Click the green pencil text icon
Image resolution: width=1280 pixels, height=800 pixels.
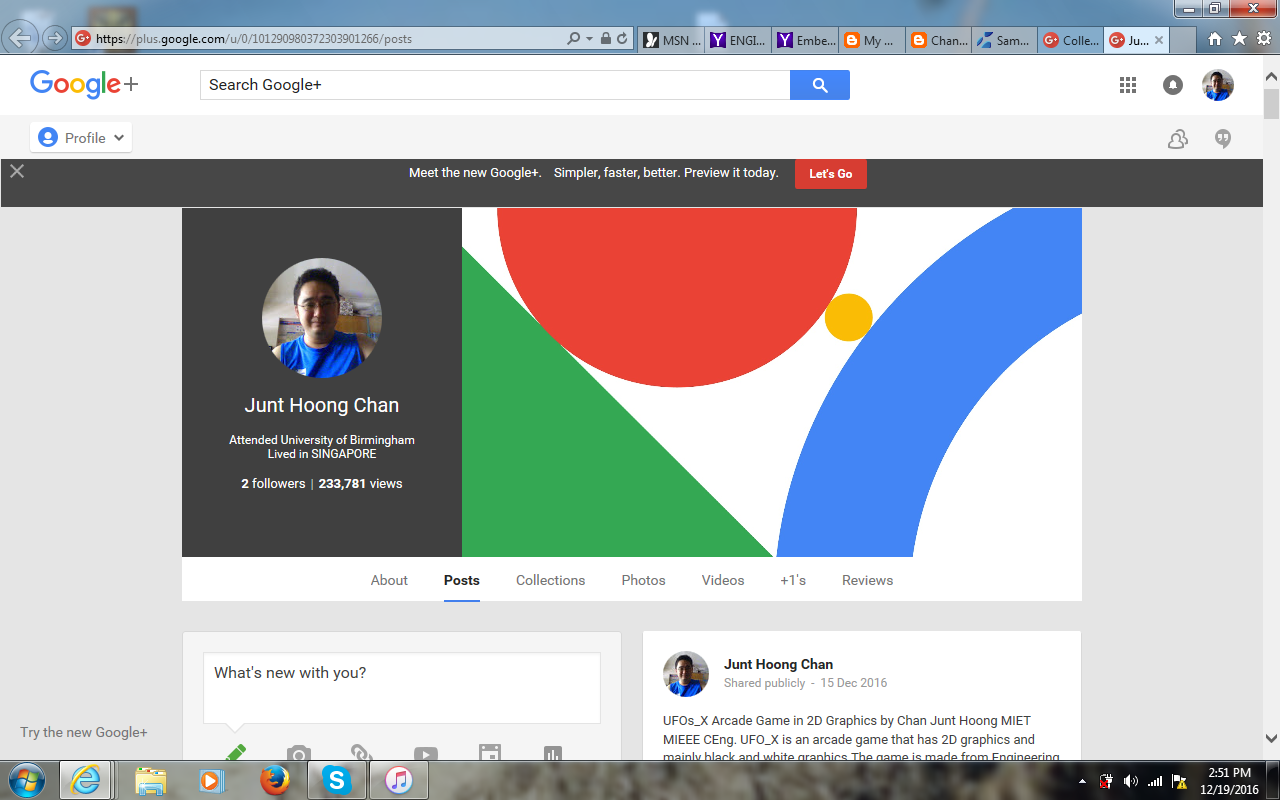pyautogui.click(x=235, y=753)
